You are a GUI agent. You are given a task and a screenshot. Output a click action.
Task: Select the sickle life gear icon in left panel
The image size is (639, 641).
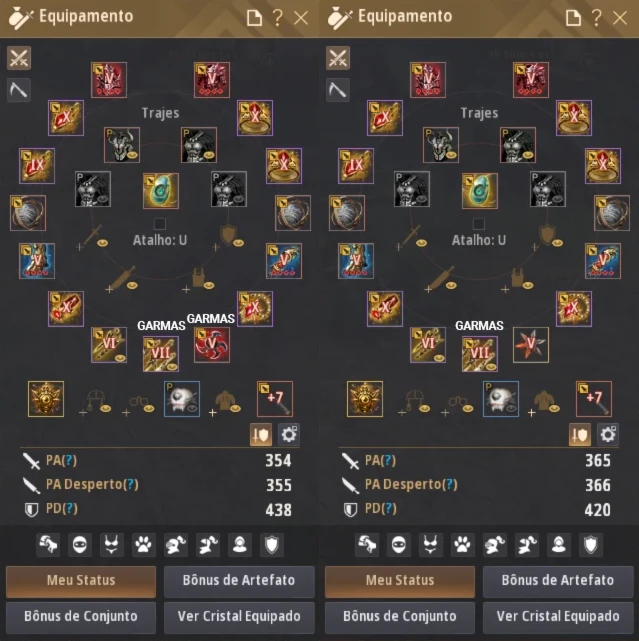(19, 90)
